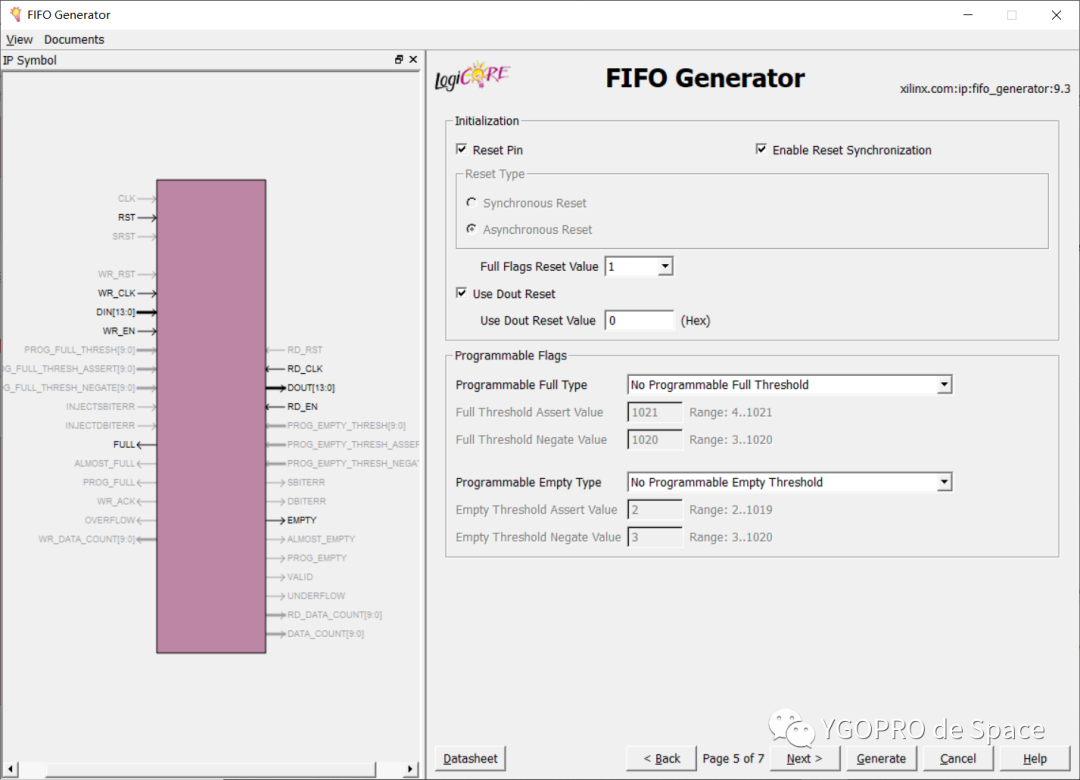1080x780 pixels.
Task: Click the ALMOST_EMPTY port label
Action: [321, 539]
